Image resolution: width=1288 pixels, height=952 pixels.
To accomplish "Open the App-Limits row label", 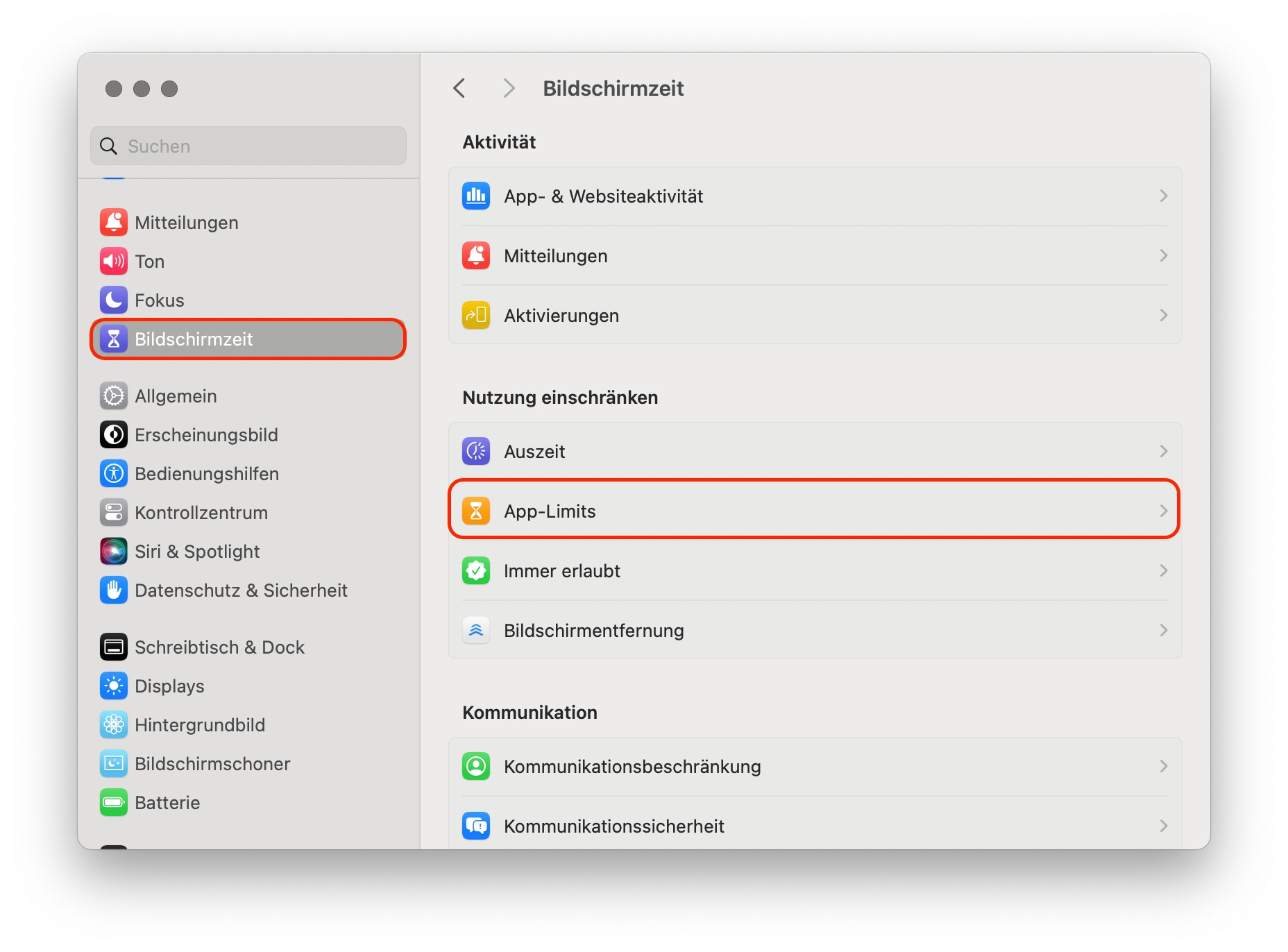I will 550,511.
